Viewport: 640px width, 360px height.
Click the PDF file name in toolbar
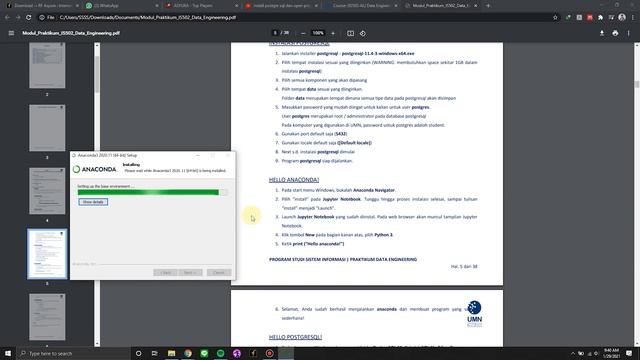[71, 33]
